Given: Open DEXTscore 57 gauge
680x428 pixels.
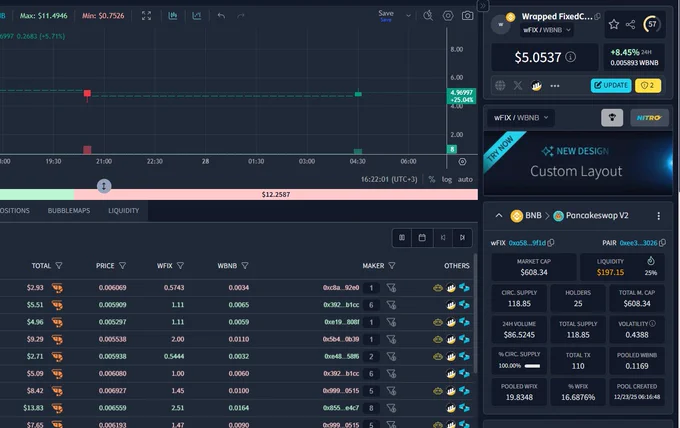Looking at the screenshot, I should pos(652,24).
